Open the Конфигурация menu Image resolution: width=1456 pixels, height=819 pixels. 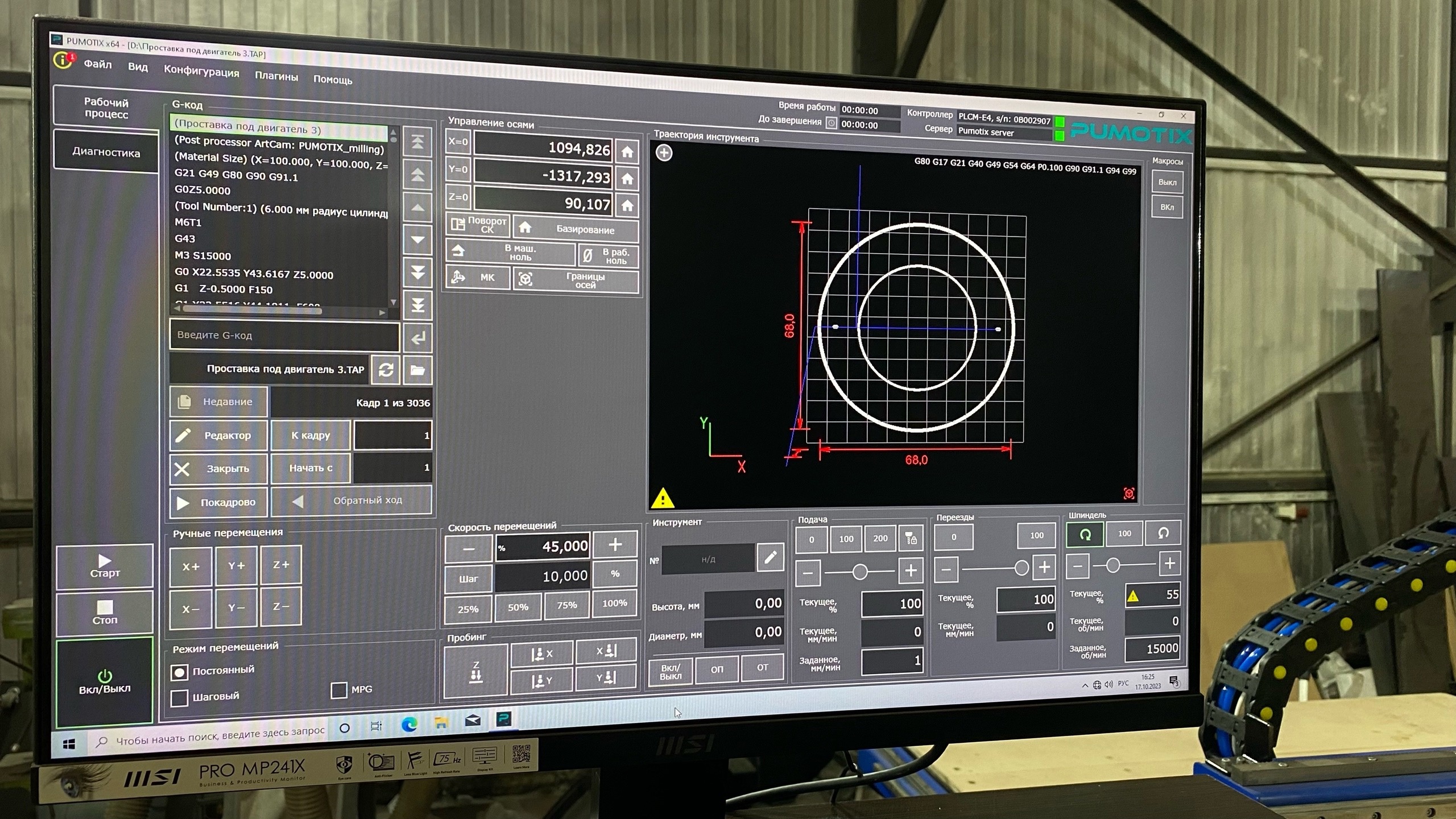click(x=201, y=72)
